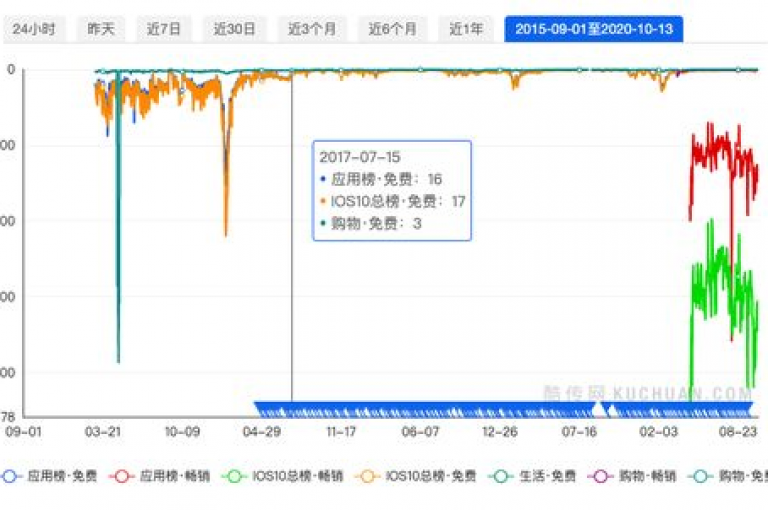768x510 pixels.
Task: Click the 06-07 x-axis label
Action: tap(420, 432)
